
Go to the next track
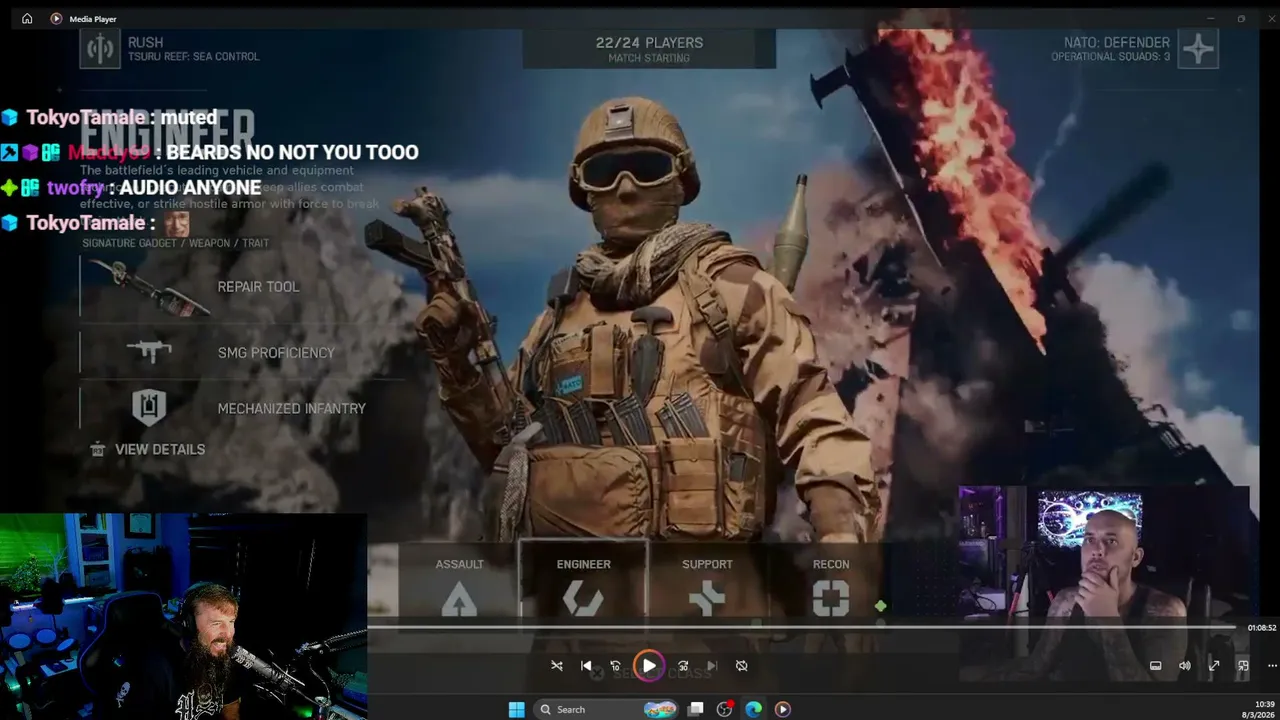coord(712,666)
